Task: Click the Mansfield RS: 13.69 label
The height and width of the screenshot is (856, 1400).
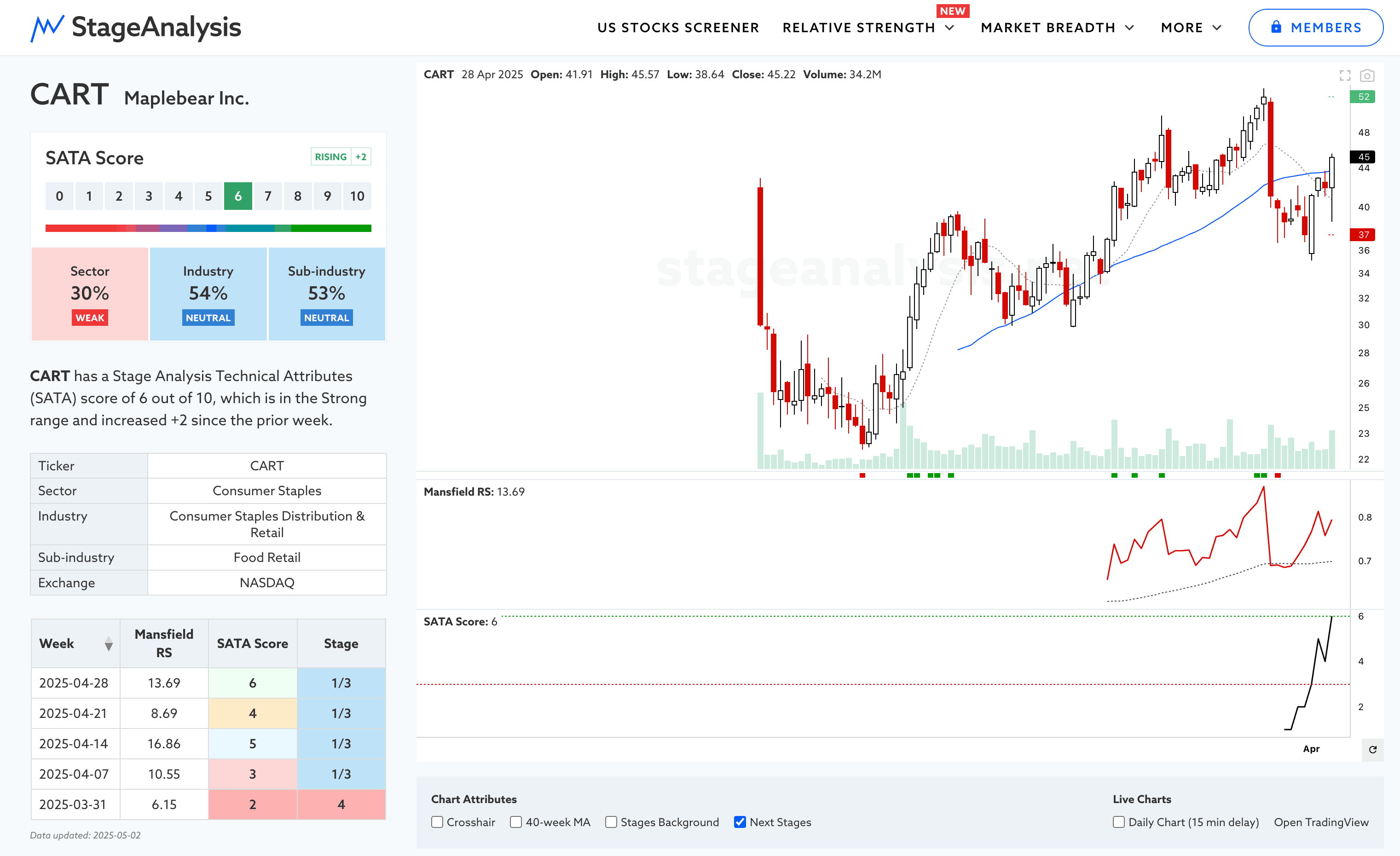Action: pyautogui.click(x=474, y=492)
